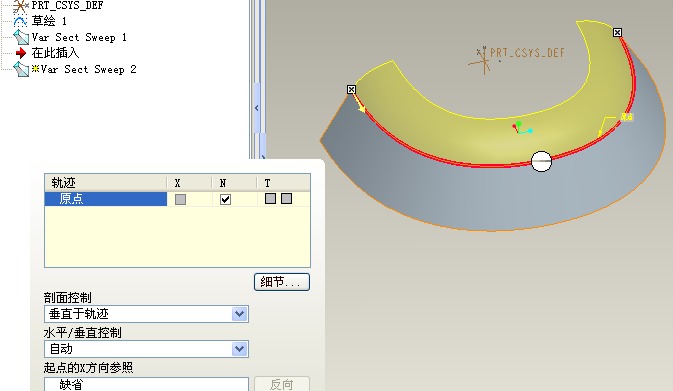Select the PRT_CSYS_DEF coordinate system icon

pos(20,6)
